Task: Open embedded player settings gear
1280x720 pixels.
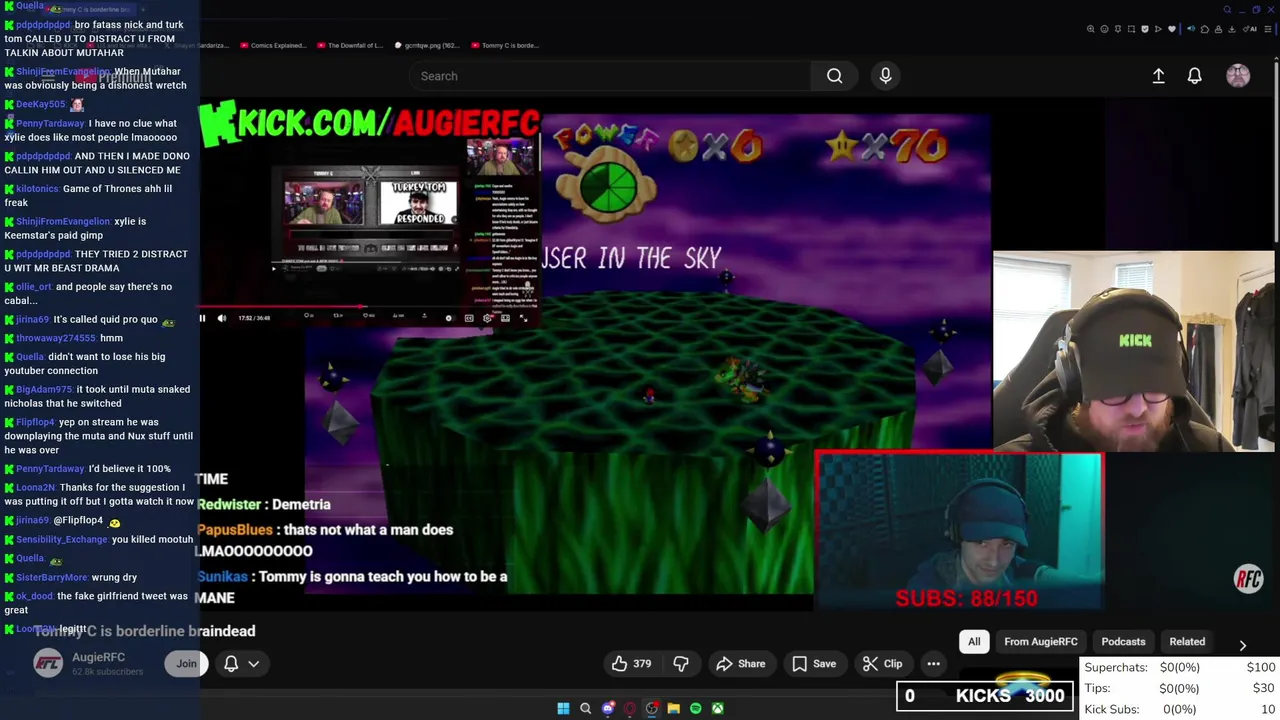Action: (487, 318)
